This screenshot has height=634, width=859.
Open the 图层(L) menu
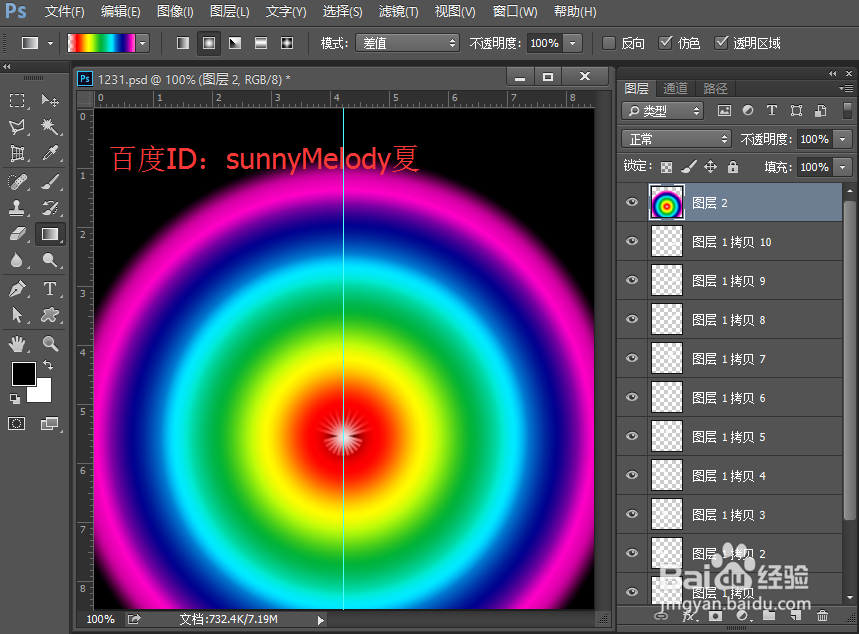tap(230, 12)
